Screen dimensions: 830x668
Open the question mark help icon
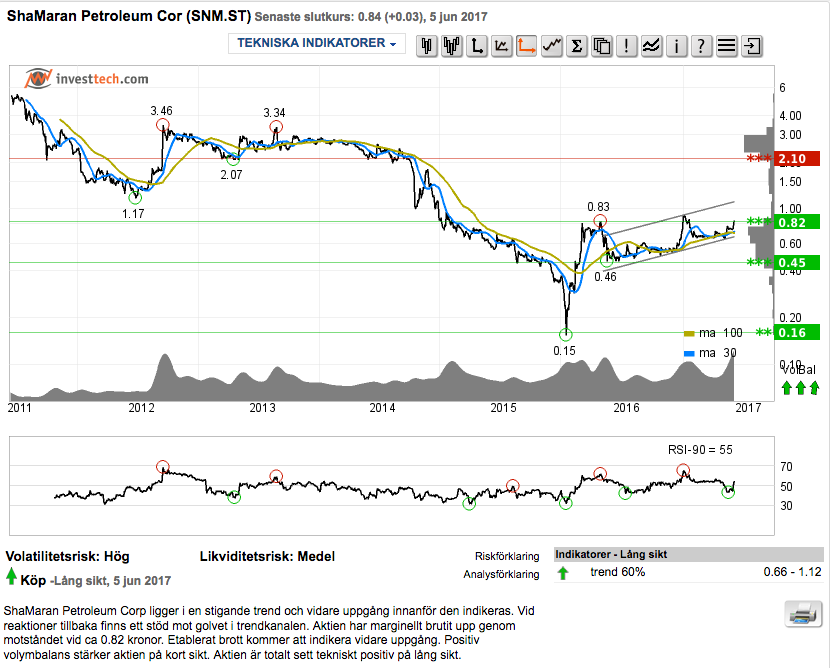coord(701,46)
